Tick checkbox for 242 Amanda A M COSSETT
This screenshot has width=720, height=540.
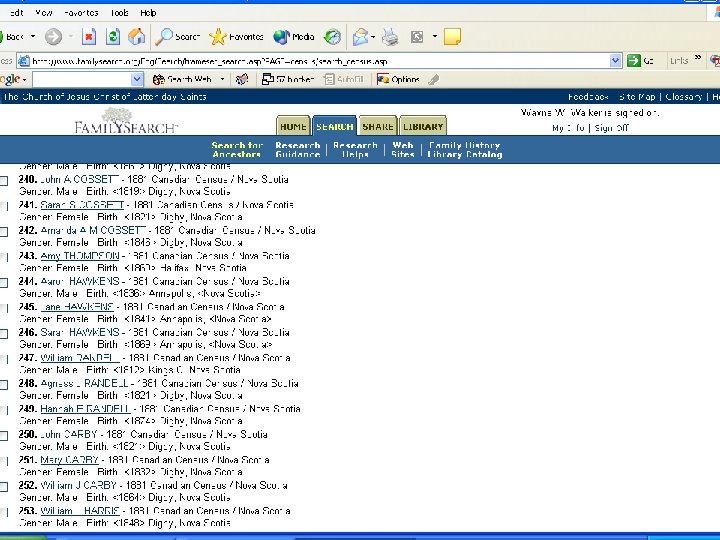pyautogui.click(x=4, y=232)
